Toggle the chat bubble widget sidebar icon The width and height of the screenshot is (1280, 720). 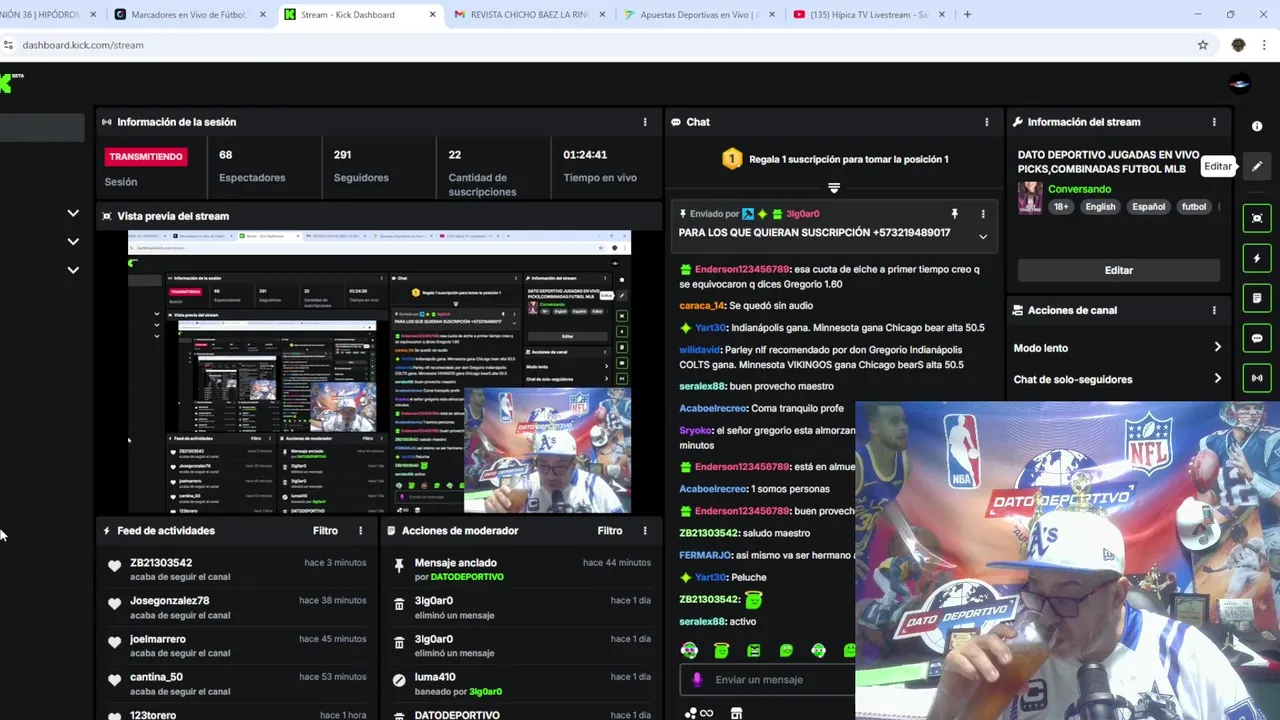coord(1257,338)
